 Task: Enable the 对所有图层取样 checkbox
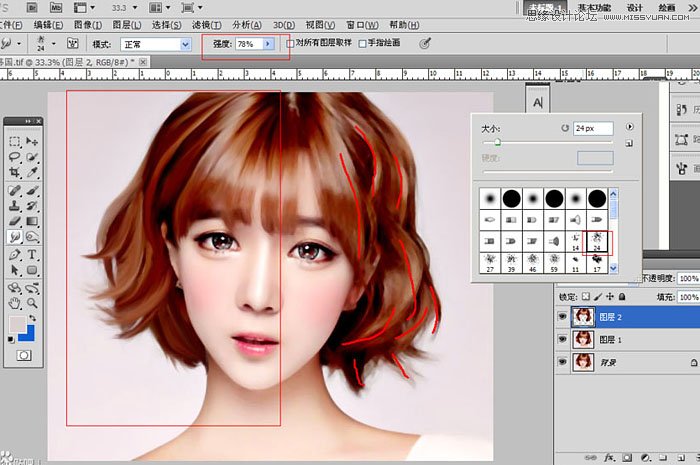tap(291, 44)
